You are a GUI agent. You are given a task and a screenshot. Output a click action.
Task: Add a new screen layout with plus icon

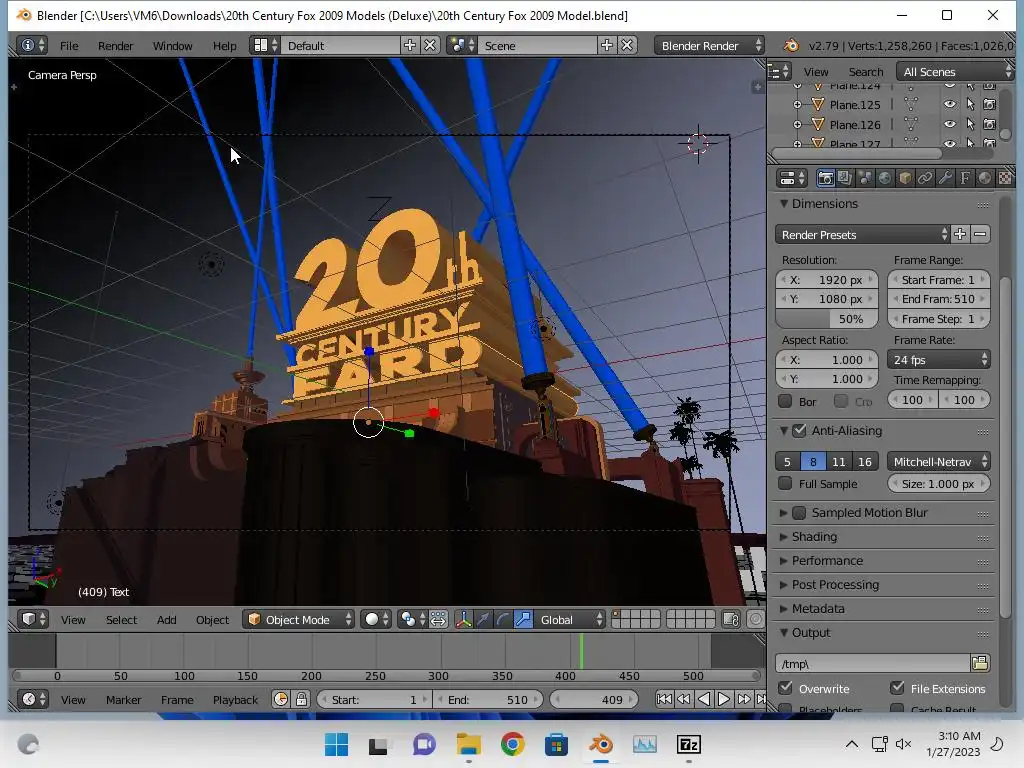[x=410, y=45]
